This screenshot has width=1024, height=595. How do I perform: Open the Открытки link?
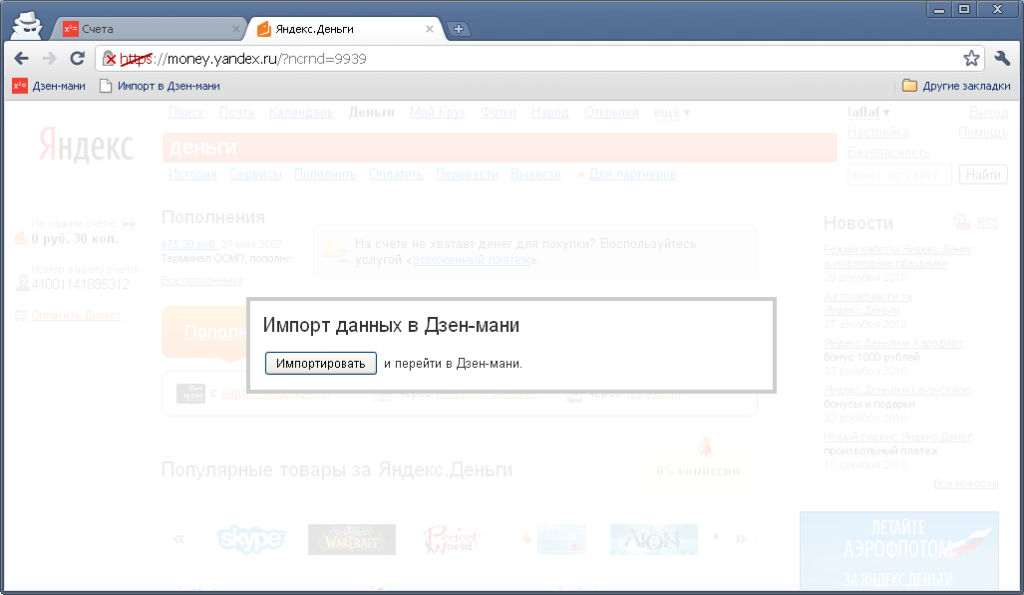click(611, 112)
